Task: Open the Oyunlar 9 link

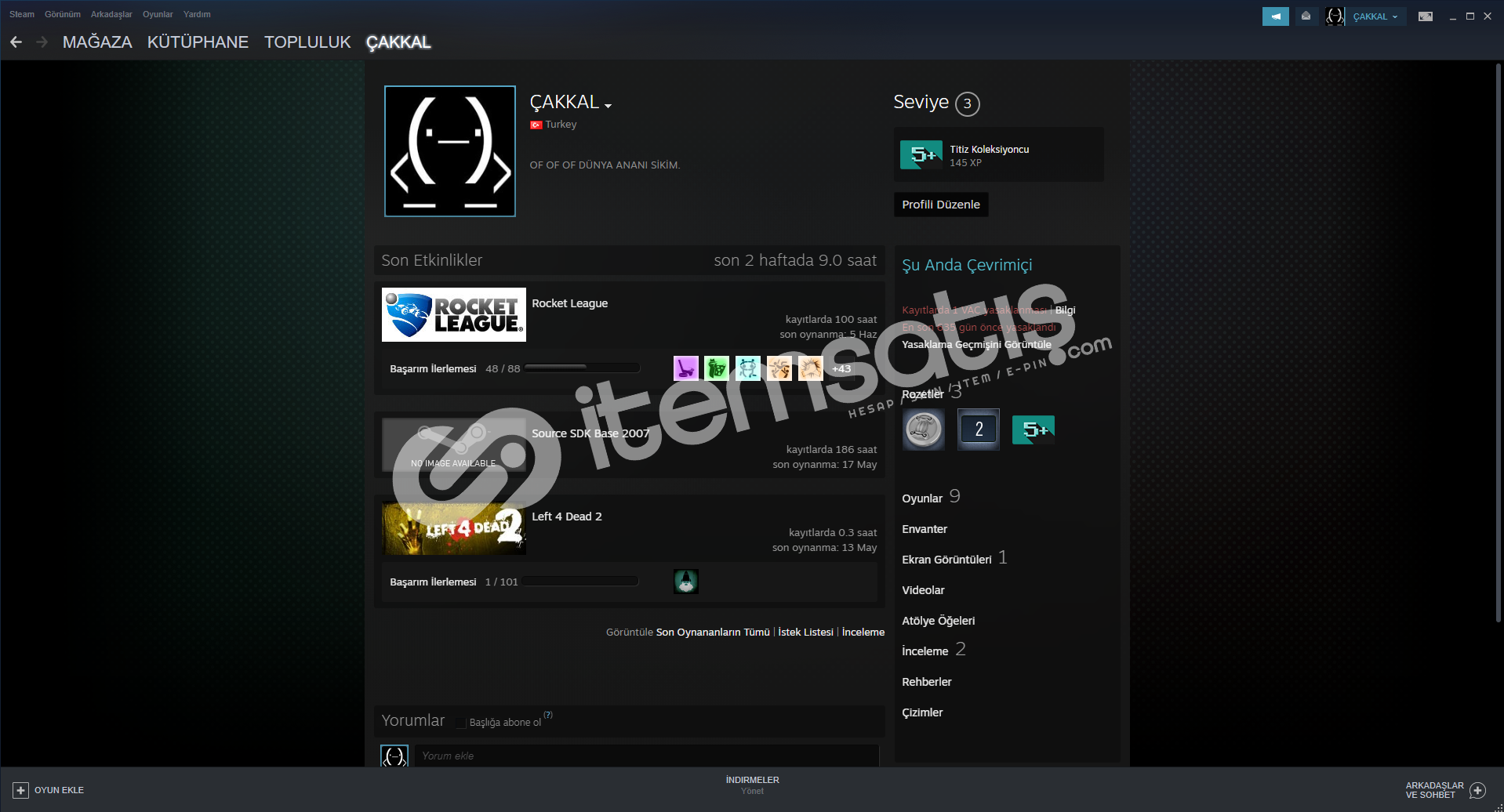Action: tap(931, 498)
